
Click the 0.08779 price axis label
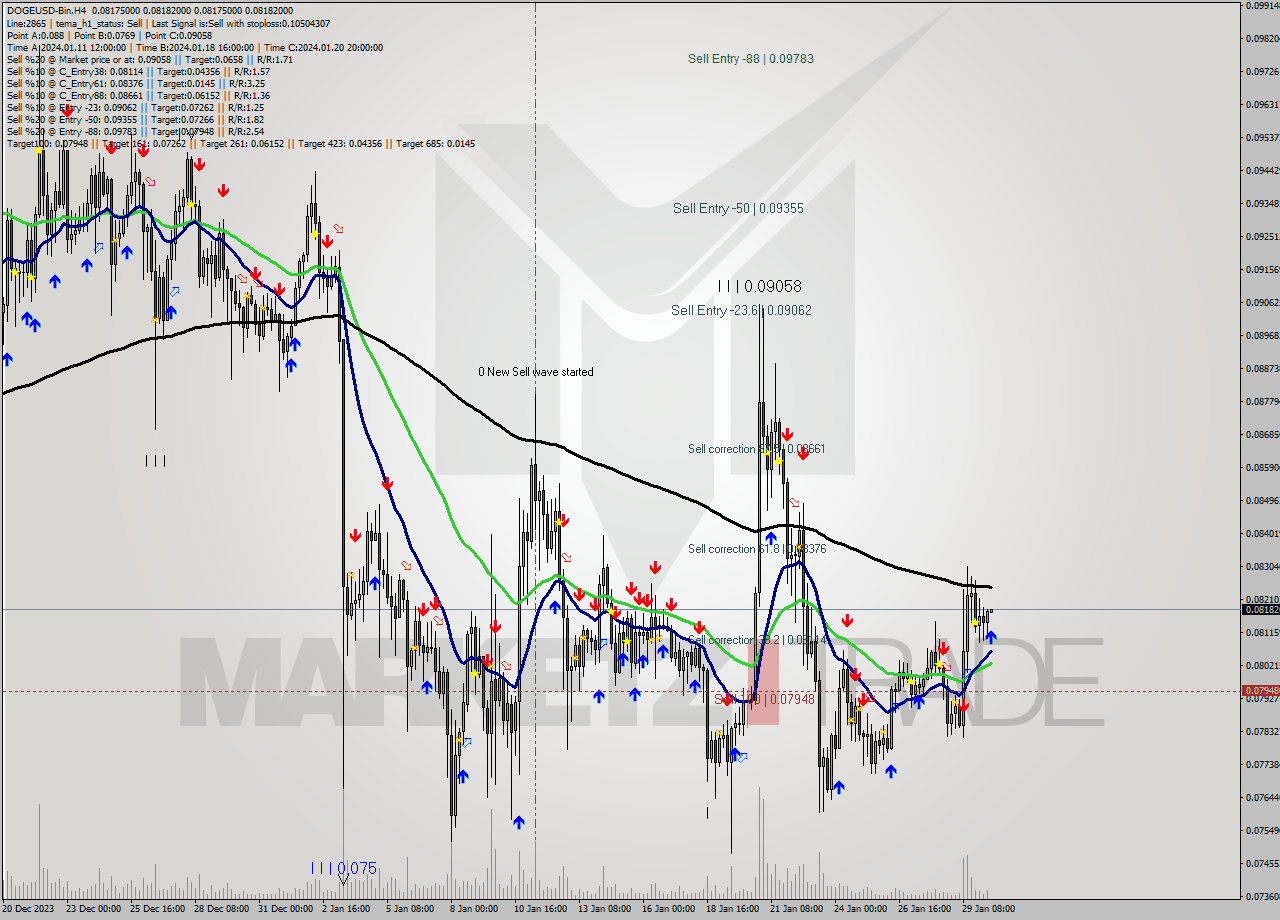1263,401
